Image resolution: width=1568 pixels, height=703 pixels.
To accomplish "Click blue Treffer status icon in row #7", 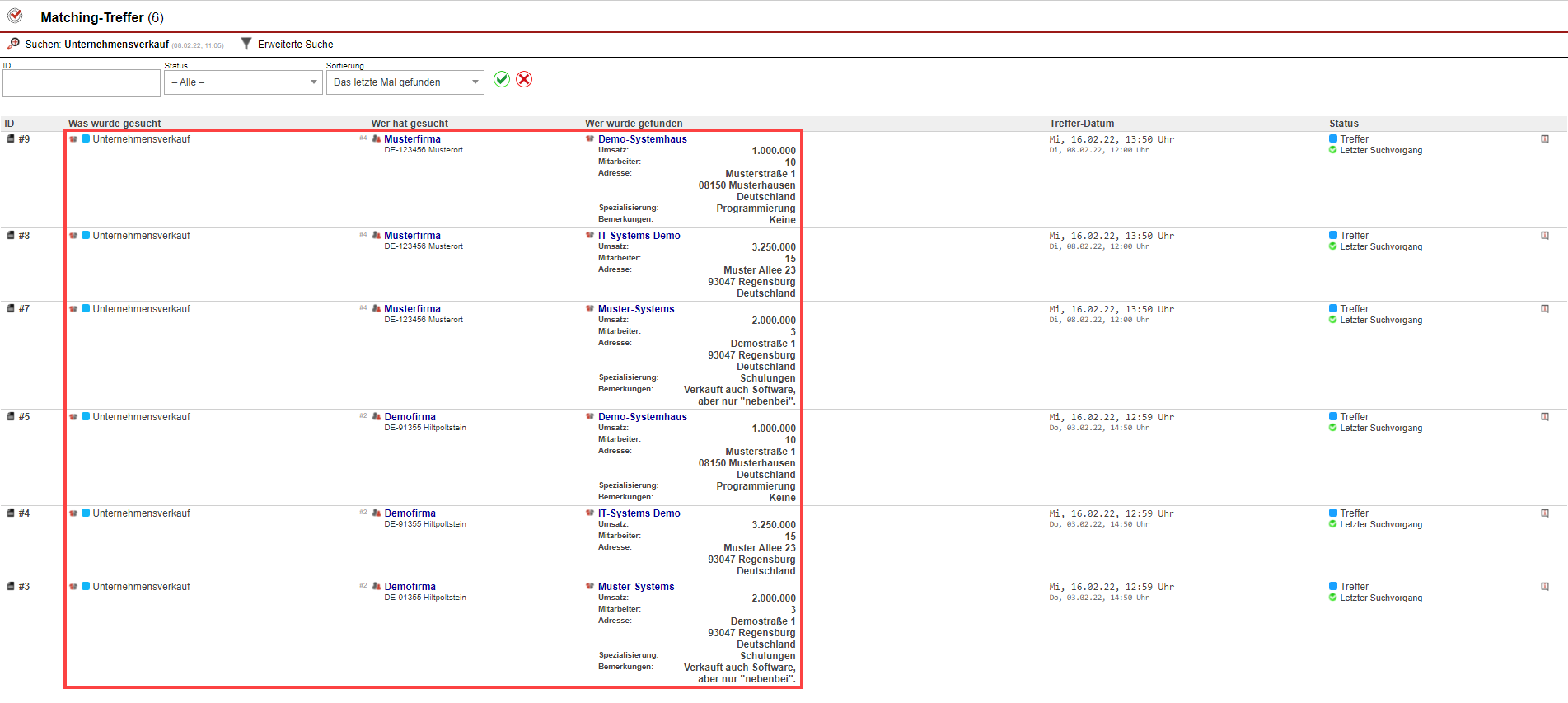I will pyautogui.click(x=1333, y=309).
